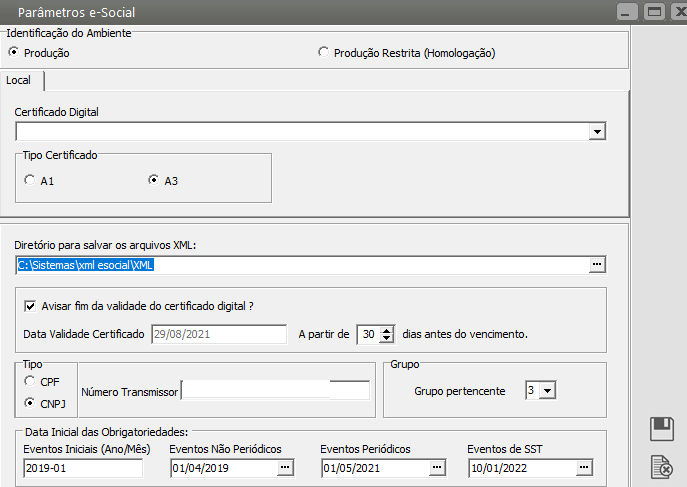Open date picker for Eventos de SST
This screenshot has width=687, height=487.
[584, 467]
